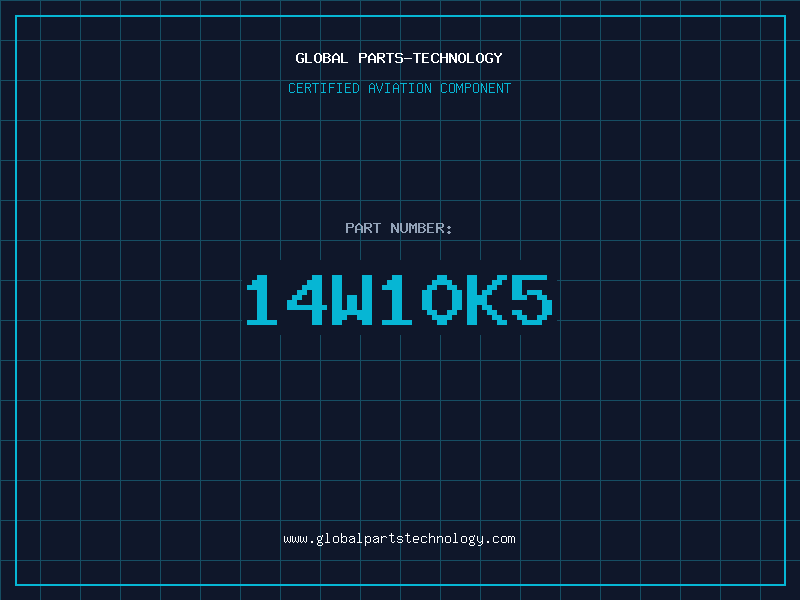The height and width of the screenshot is (600, 800).
Task: Click the PART NUMBER: label
Action: [398, 228]
